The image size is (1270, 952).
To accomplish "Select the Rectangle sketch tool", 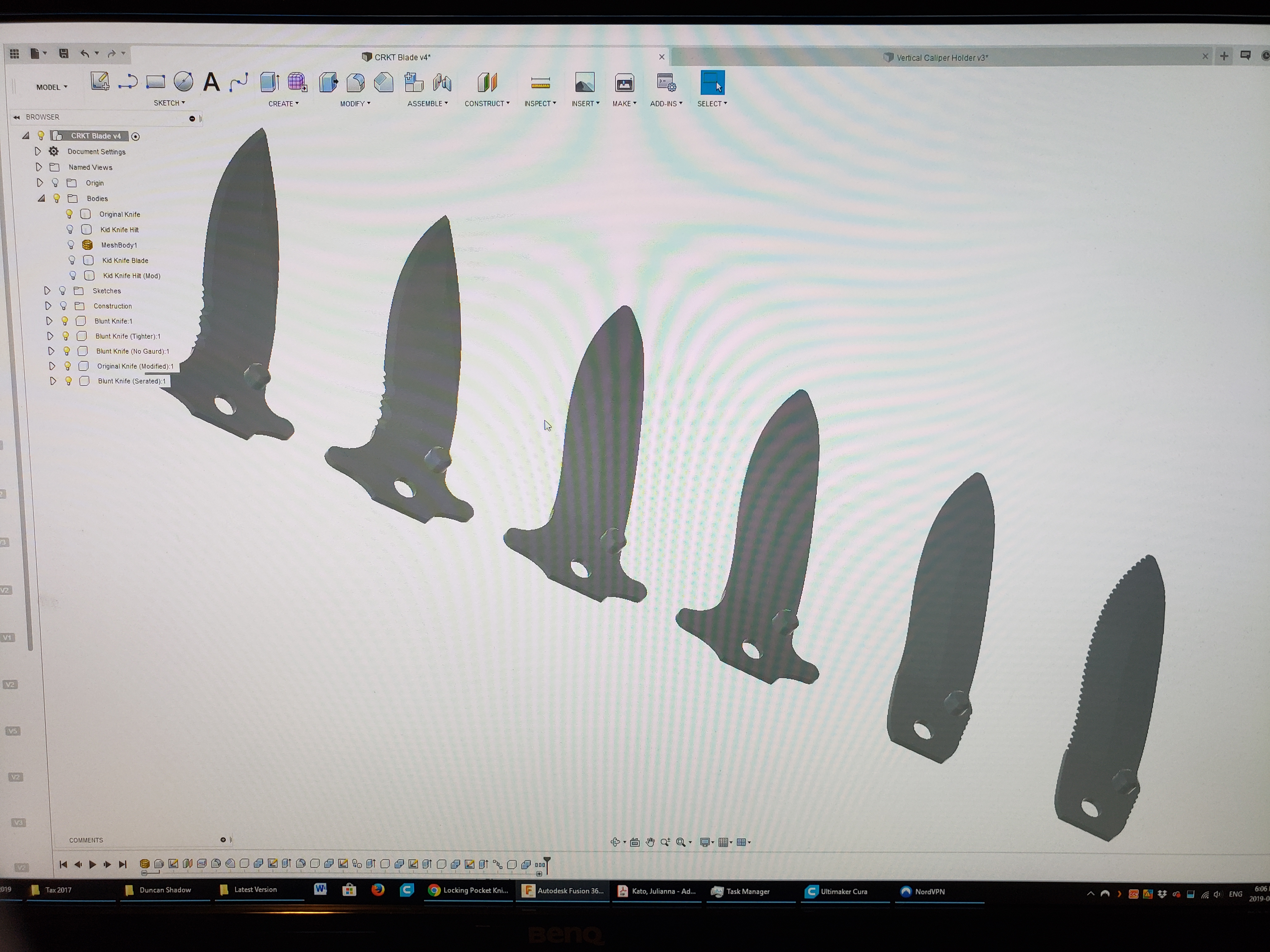I will click(156, 82).
